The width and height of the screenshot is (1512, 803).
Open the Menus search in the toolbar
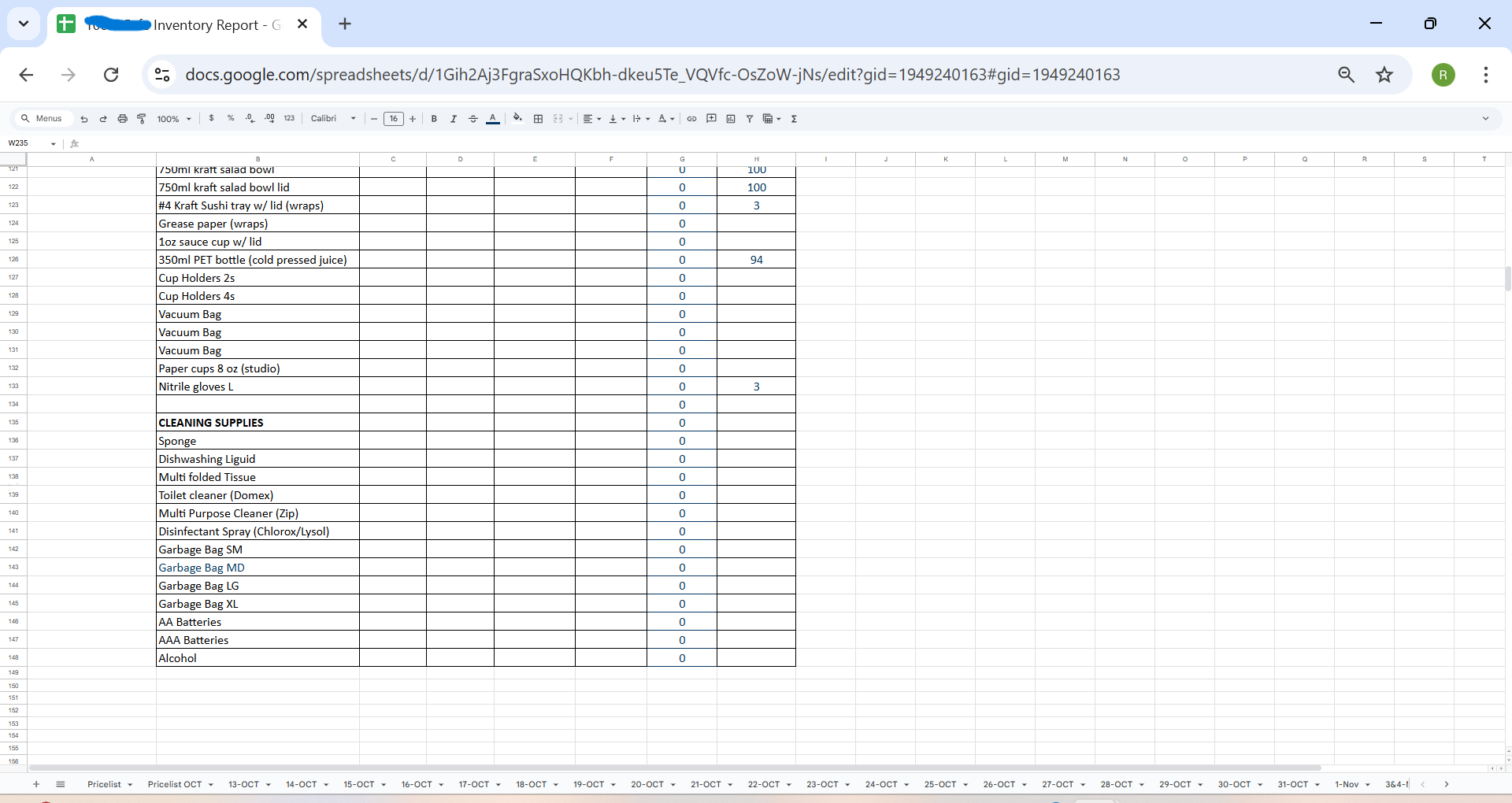tap(43, 118)
